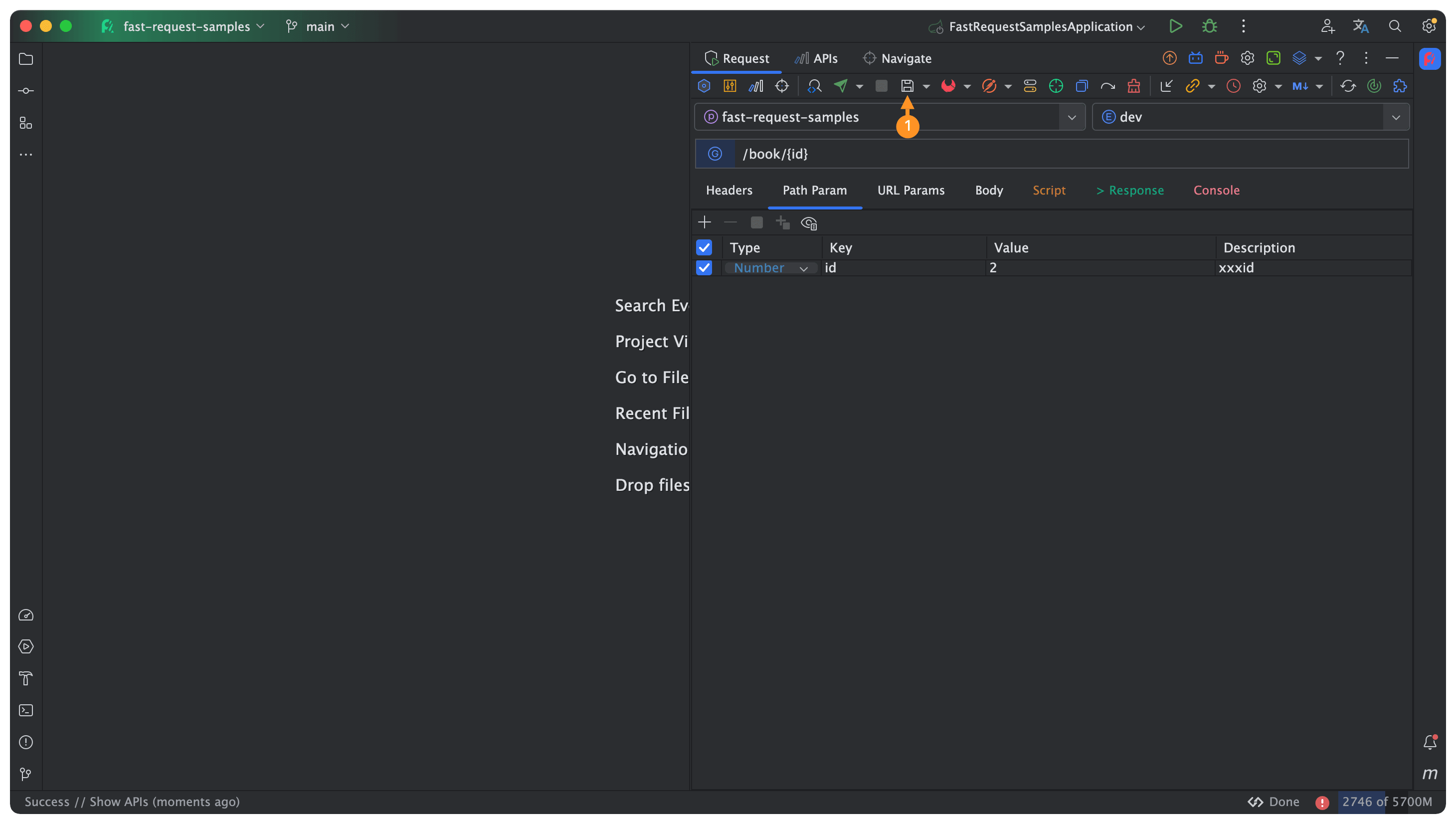The width and height of the screenshot is (1456, 824).
Task: Open the Console view
Action: (1216, 190)
